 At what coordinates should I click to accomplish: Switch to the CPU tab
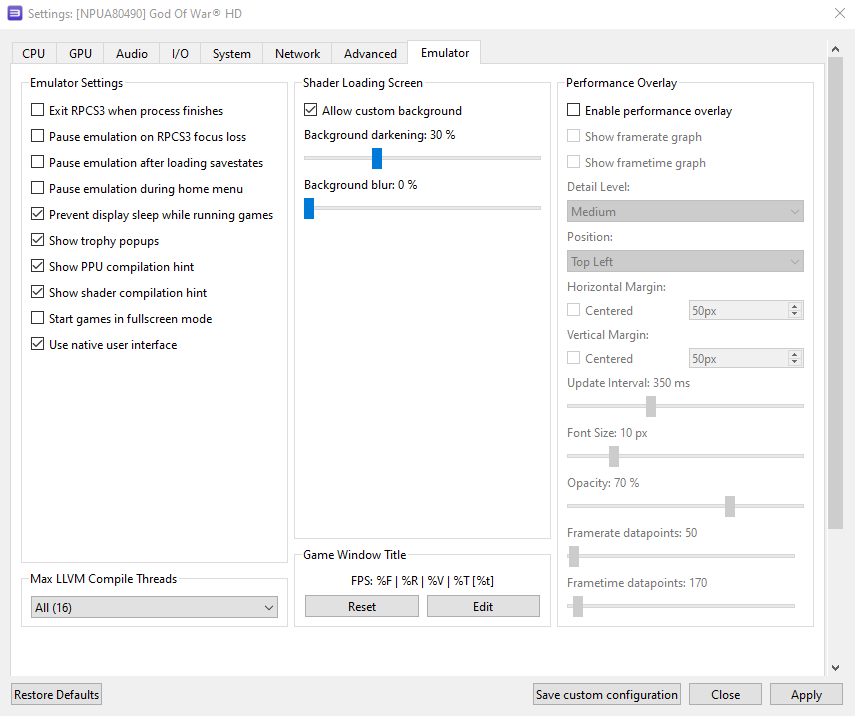(34, 54)
